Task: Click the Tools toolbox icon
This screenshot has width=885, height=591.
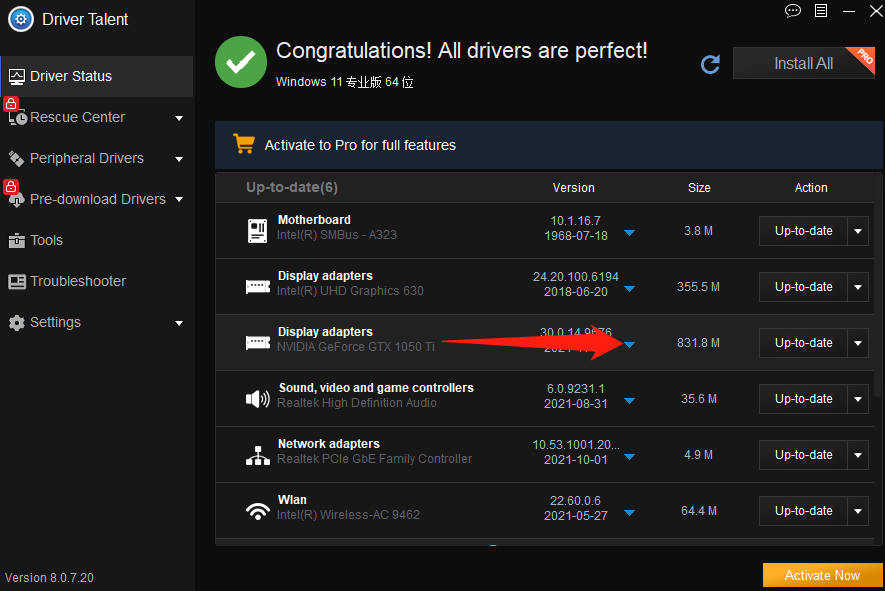Action: 16,240
